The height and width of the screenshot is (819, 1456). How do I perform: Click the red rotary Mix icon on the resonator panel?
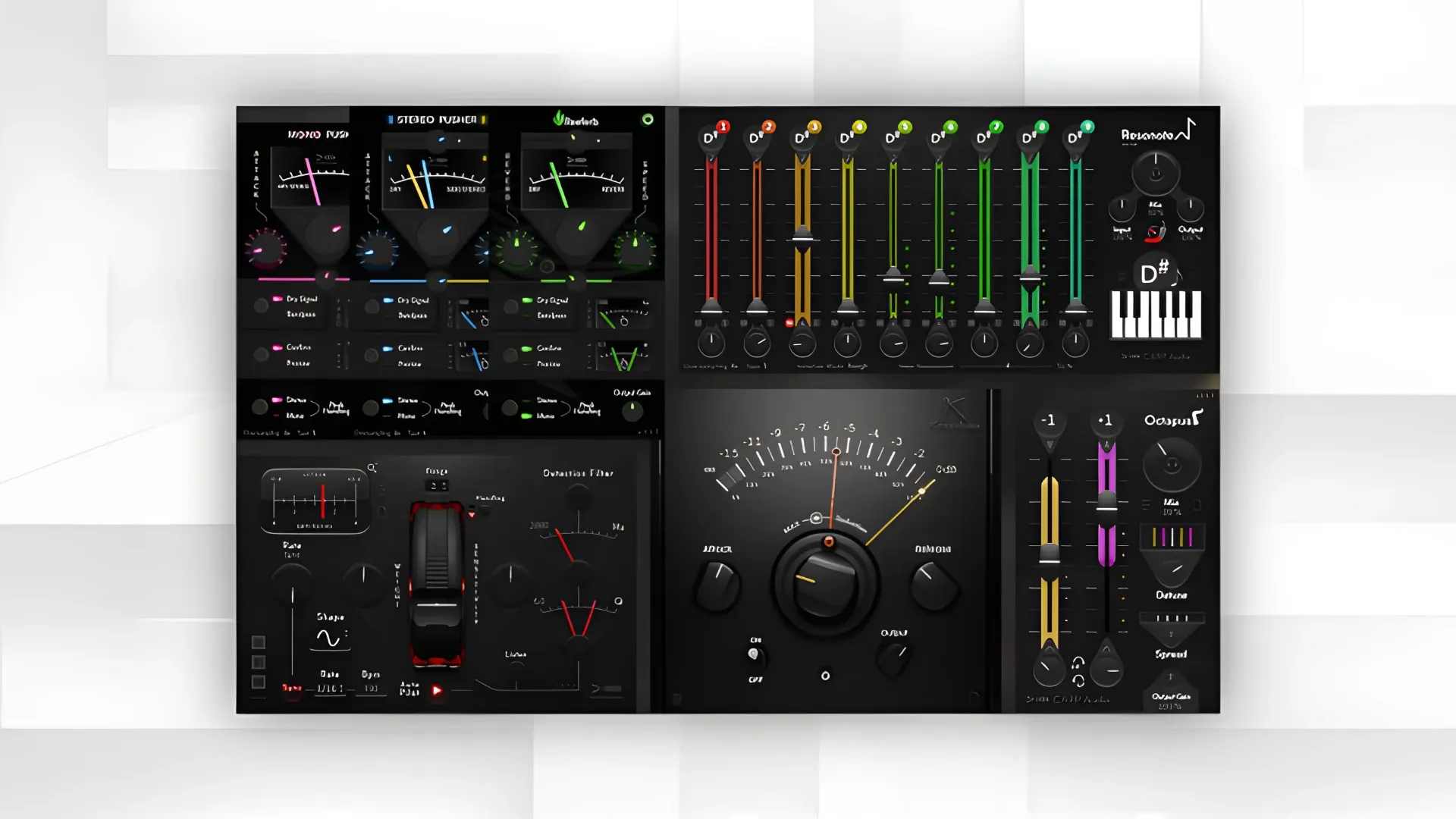coord(1154,232)
